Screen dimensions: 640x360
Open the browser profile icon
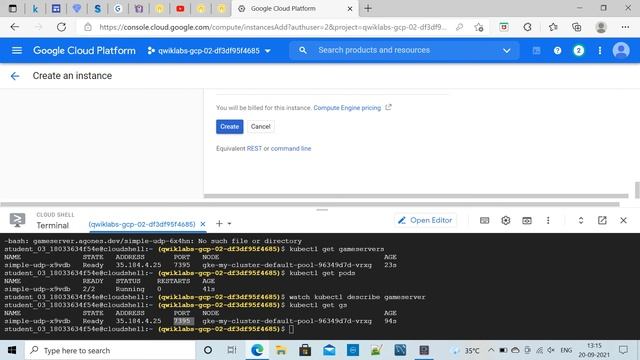coord(601,27)
